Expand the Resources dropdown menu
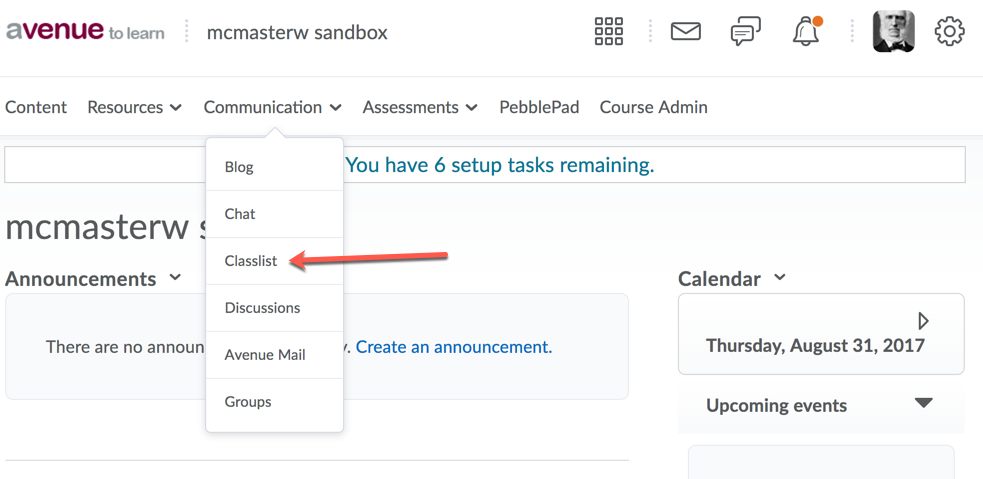983x479 pixels. pos(134,107)
